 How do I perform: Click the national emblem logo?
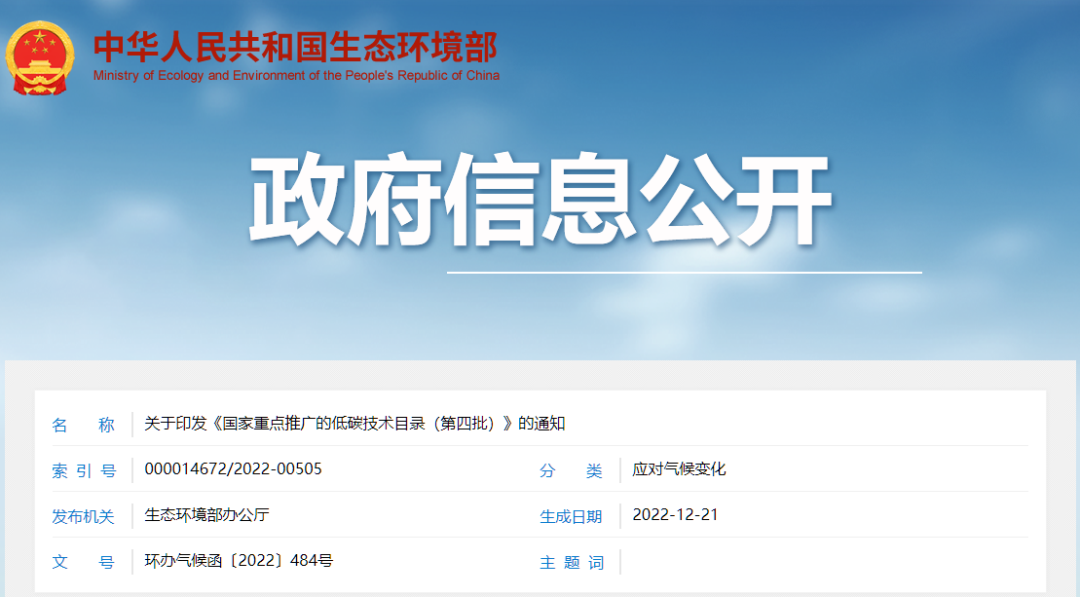(x=40, y=59)
